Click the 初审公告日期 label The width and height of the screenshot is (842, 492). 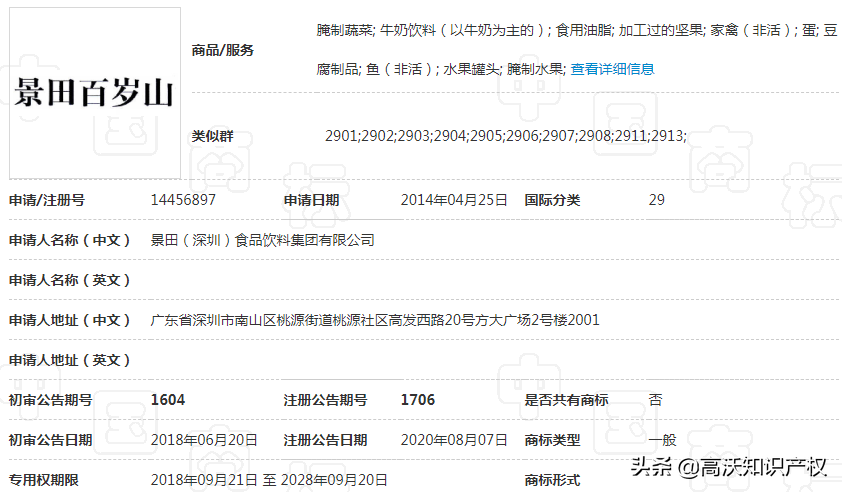point(50,440)
